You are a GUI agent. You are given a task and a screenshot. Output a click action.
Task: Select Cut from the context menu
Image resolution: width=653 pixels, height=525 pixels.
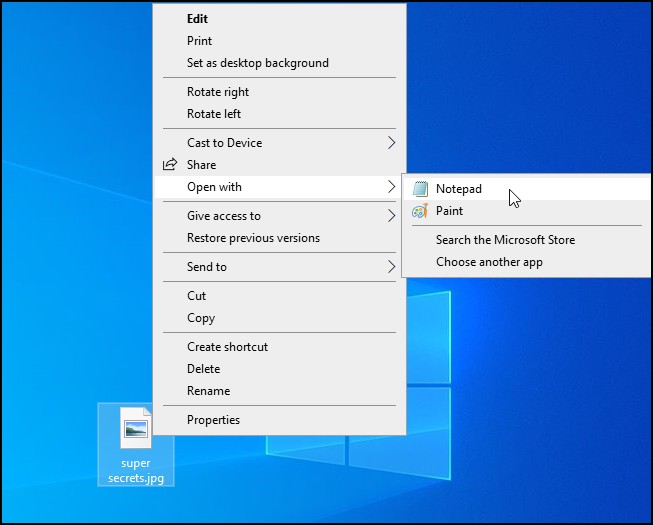pos(196,296)
